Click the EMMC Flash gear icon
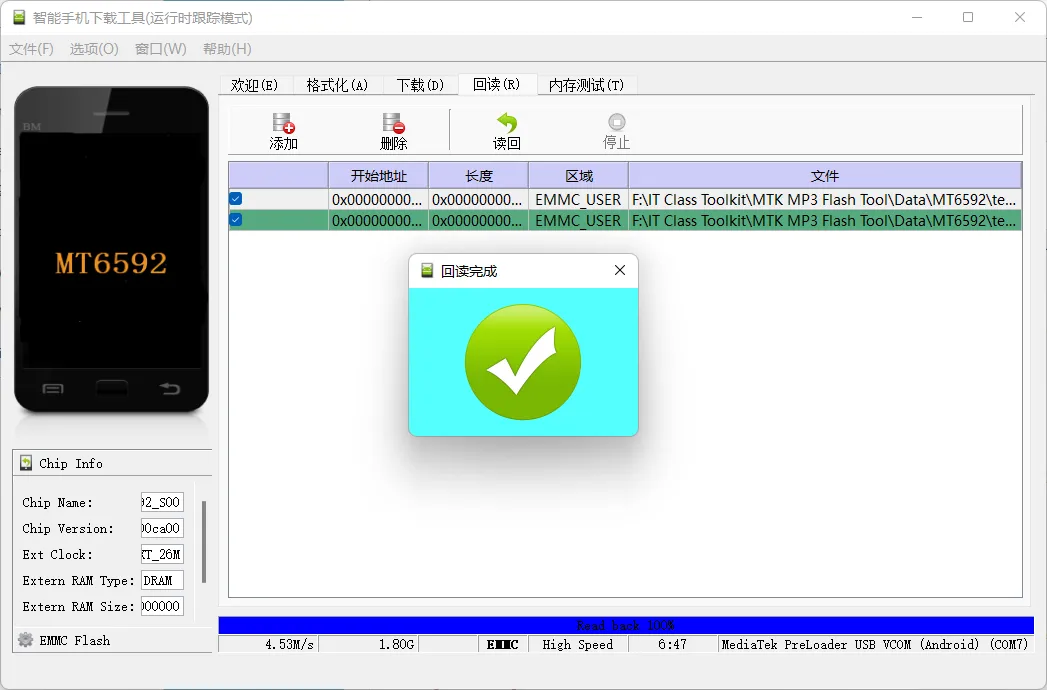 (x=26, y=640)
